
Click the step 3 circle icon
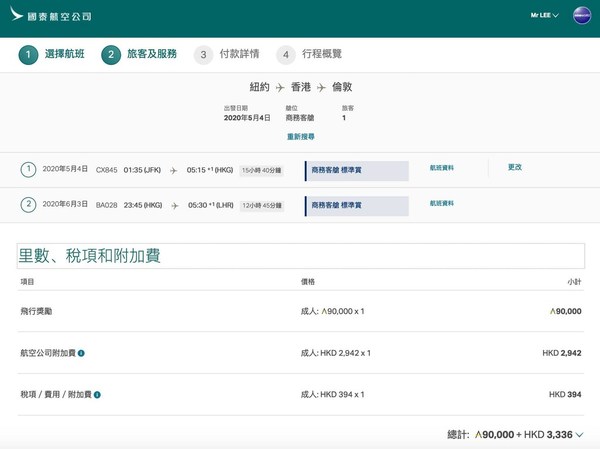tap(204, 55)
